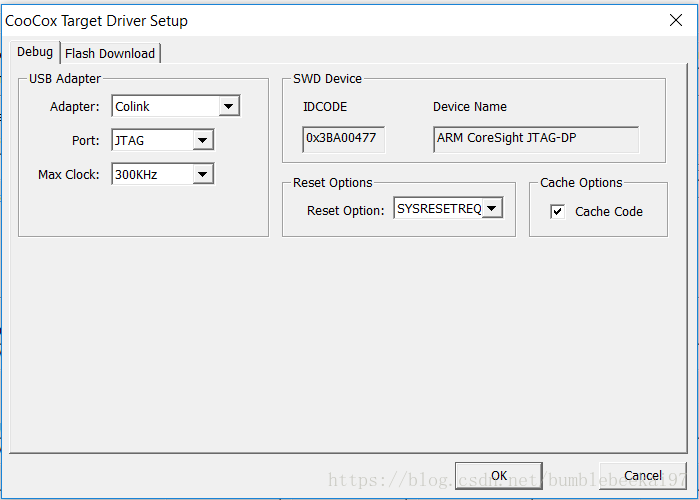699x500 pixels.
Task: Toggle the Cache Code checkbox
Action: coord(557,211)
